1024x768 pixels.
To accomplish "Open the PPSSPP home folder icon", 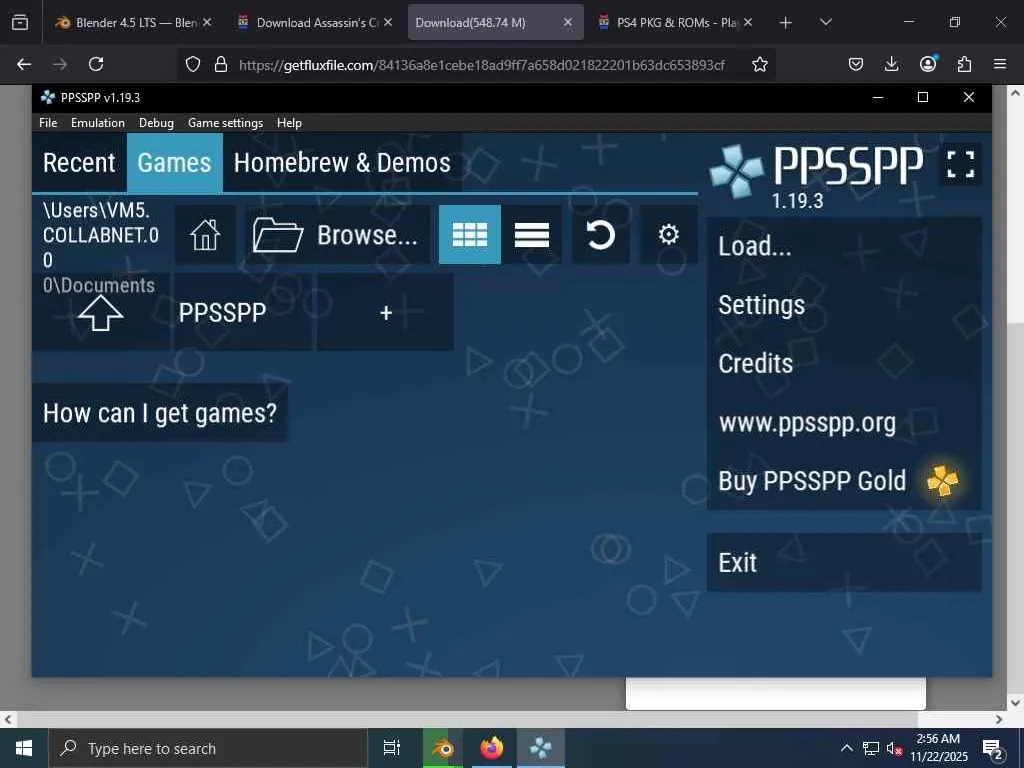I will [x=205, y=234].
